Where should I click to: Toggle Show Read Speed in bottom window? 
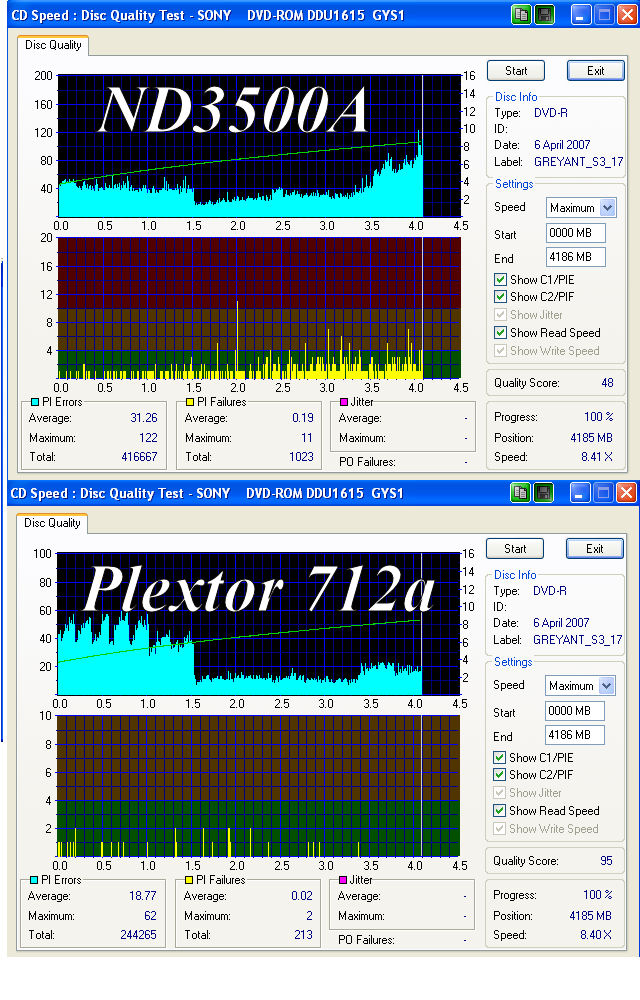click(500, 811)
